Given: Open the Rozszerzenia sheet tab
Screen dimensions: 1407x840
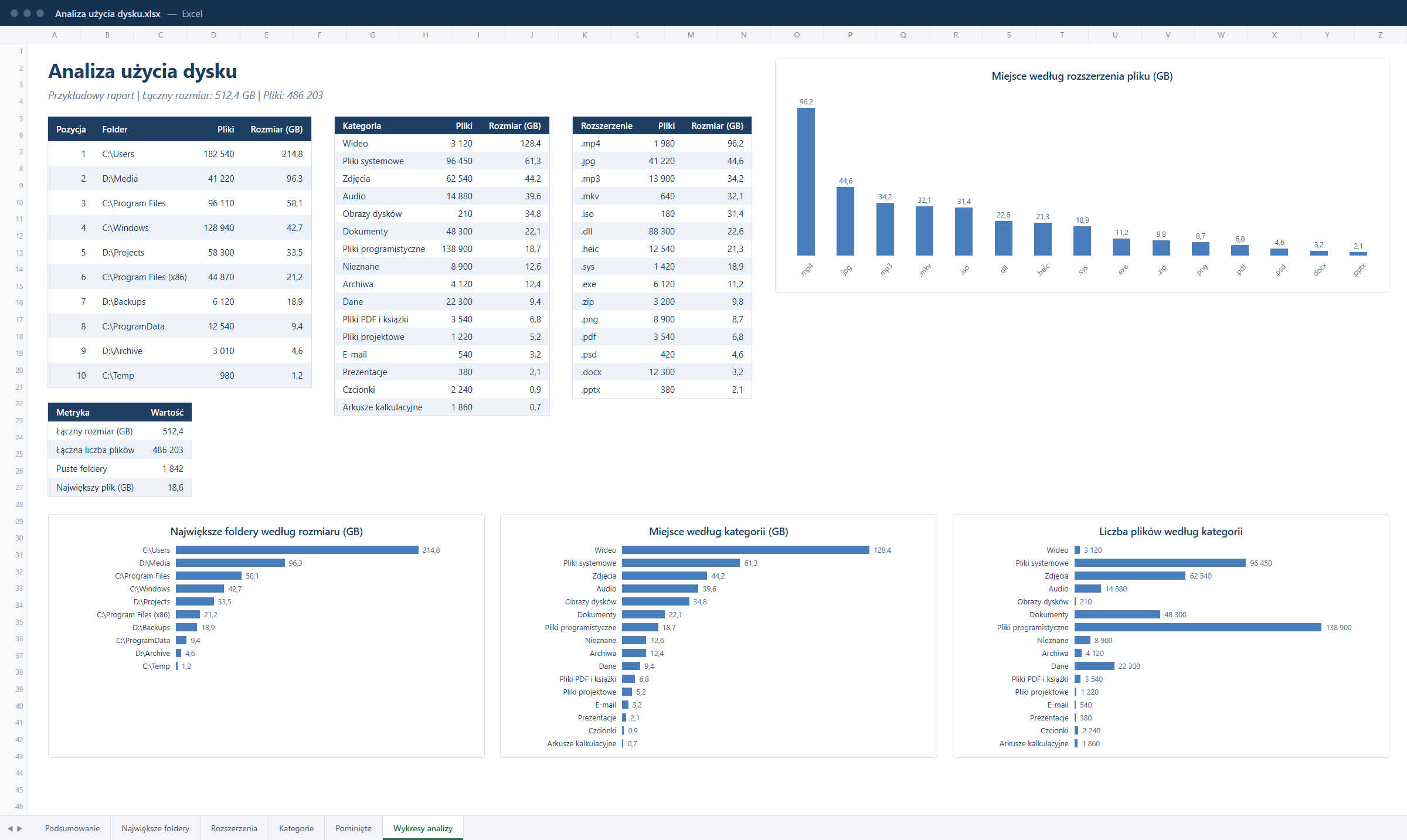Looking at the screenshot, I should click(x=234, y=828).
